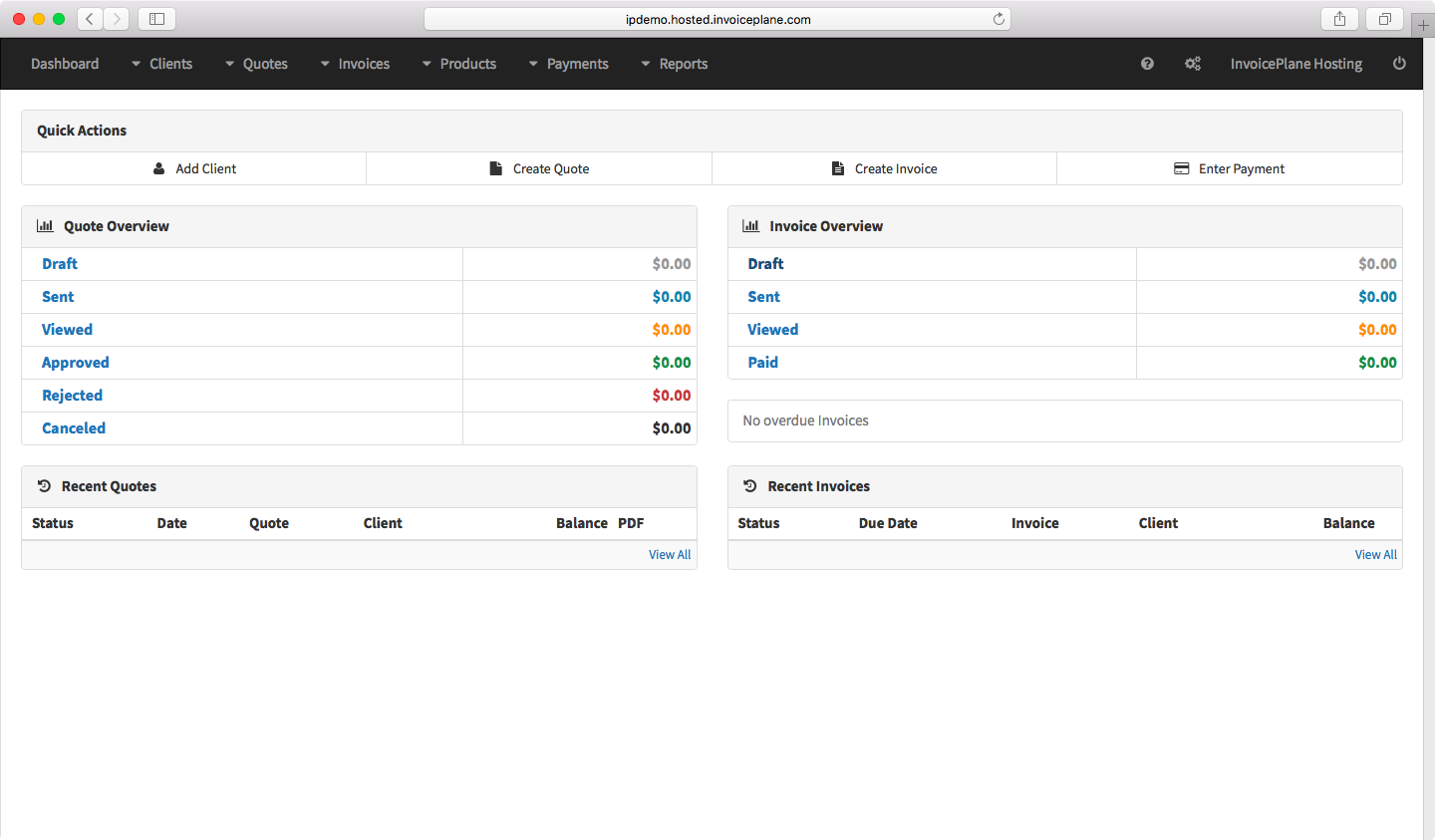1435x840 pixels.
Task: Click the browser address bar
Action: (x=716, y=18)
